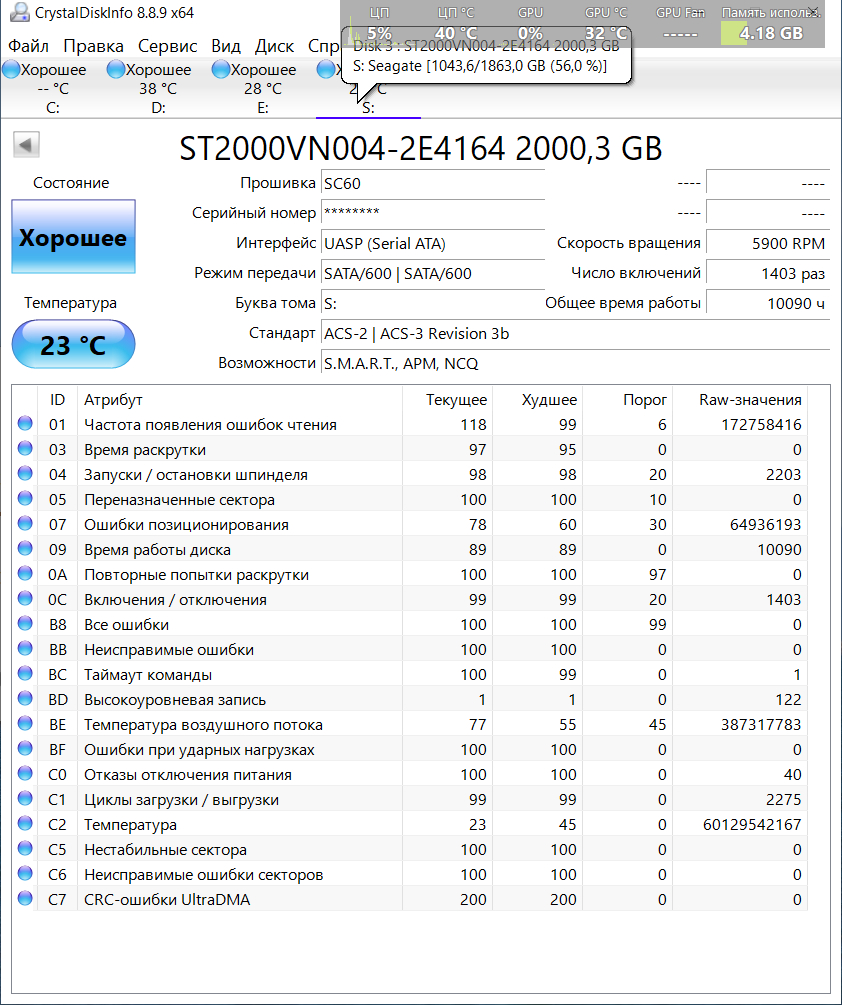This screenshot has height=1005, width=842.
Task: Open the Правка menu
Action: pos(93,46)
